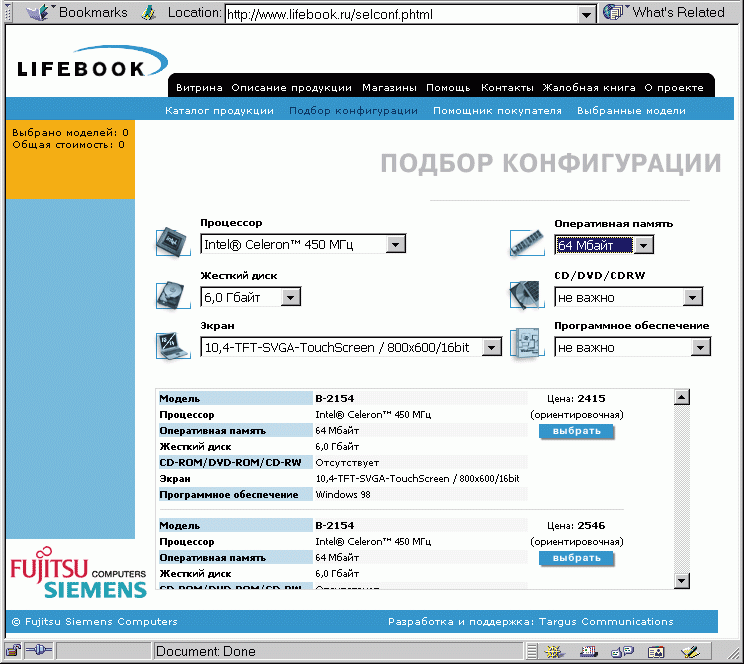Image resolution: width=744 pixels, height=664 pixels.
Task: Go to Подбор конфигурации
Action: click(x=353, y=111)
